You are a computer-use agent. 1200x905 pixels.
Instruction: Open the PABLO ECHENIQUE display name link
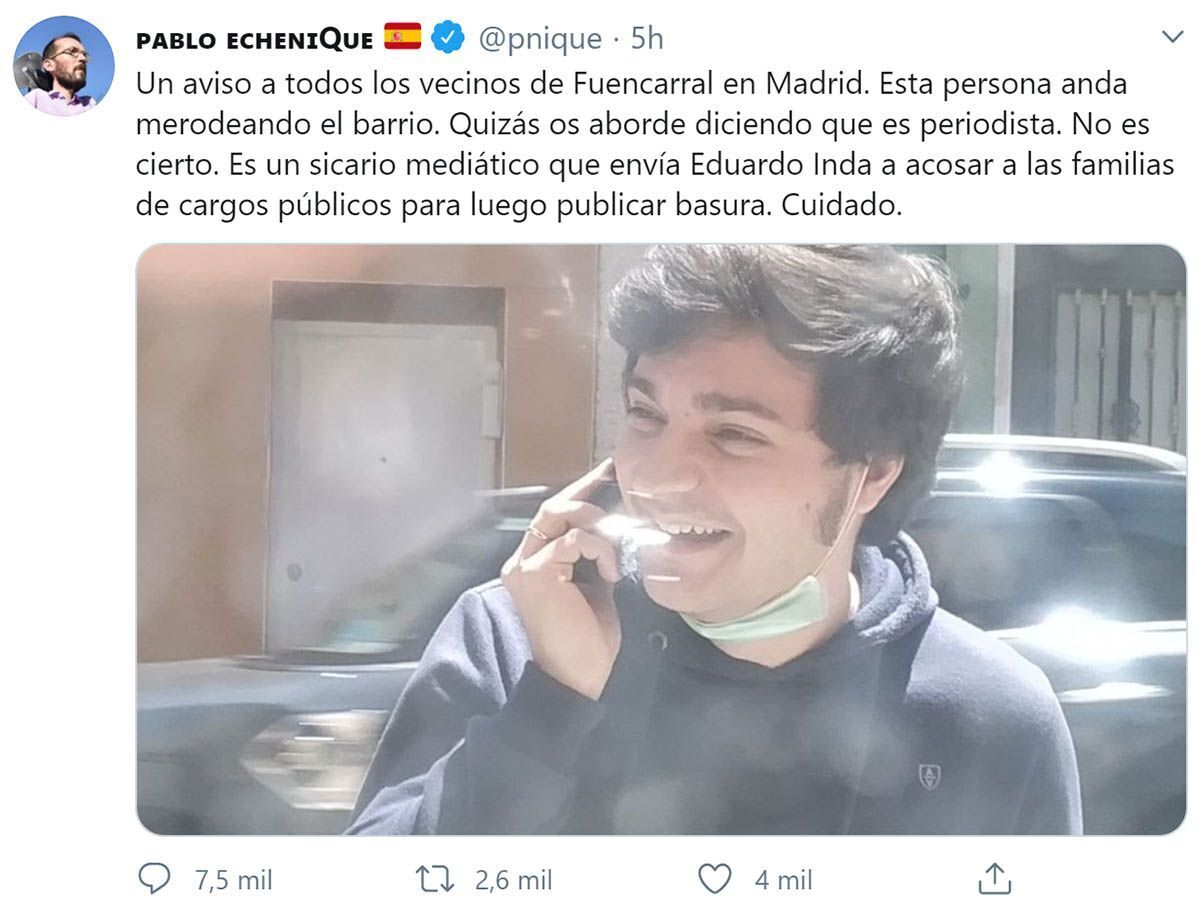[x=254, y=39]
